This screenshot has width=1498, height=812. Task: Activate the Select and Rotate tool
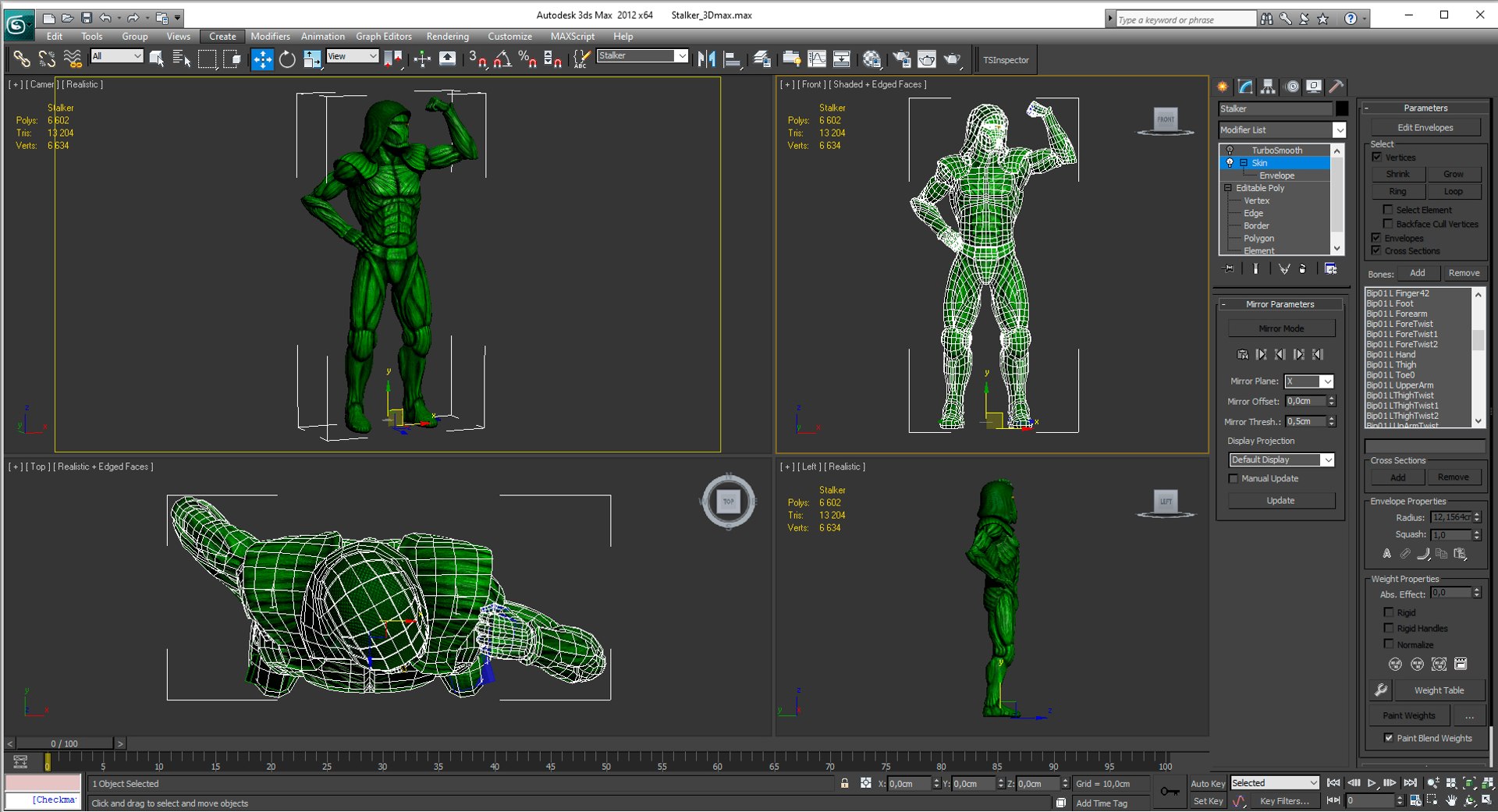[287, 59]
